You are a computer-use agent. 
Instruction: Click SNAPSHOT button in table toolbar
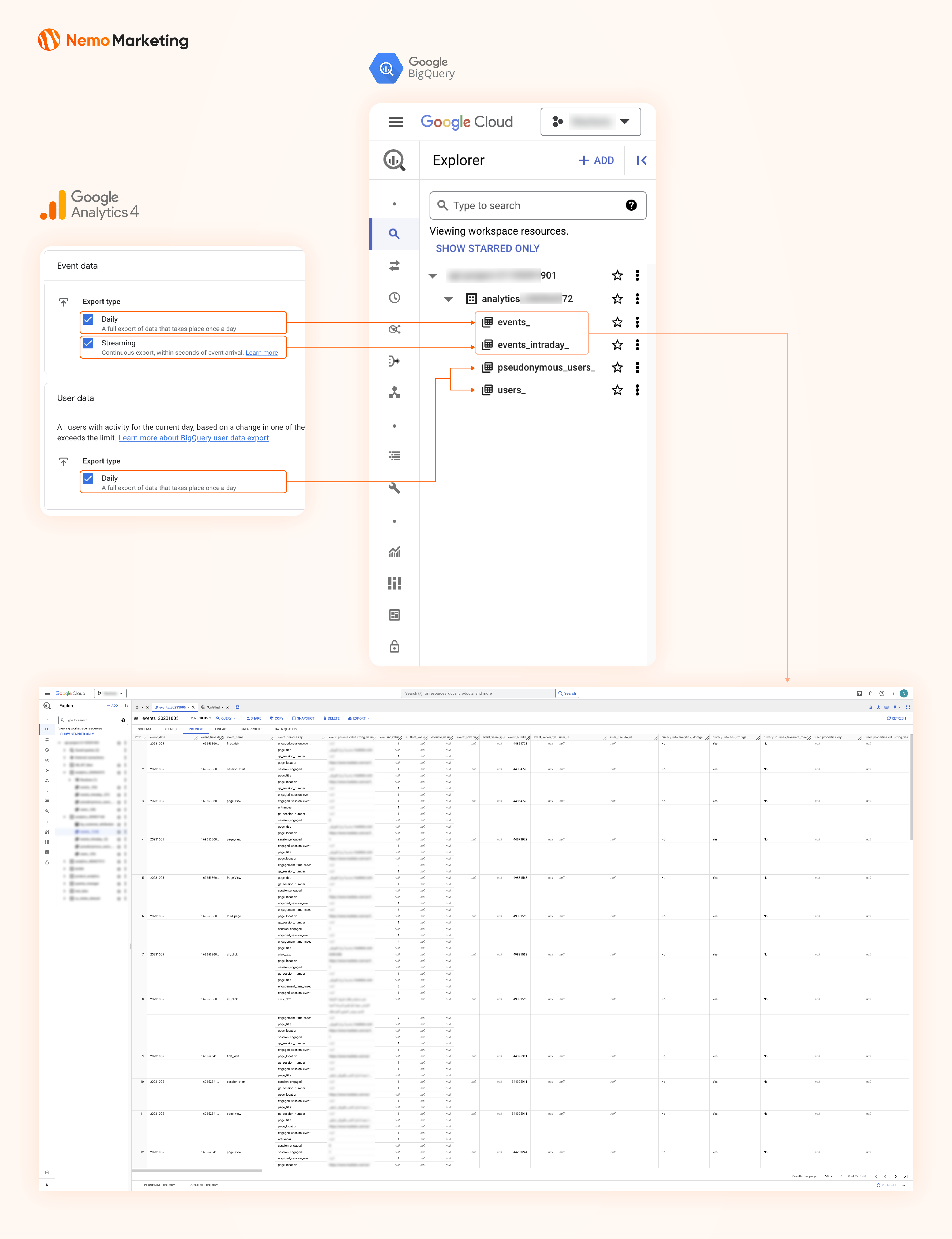(x=303, y=718)
